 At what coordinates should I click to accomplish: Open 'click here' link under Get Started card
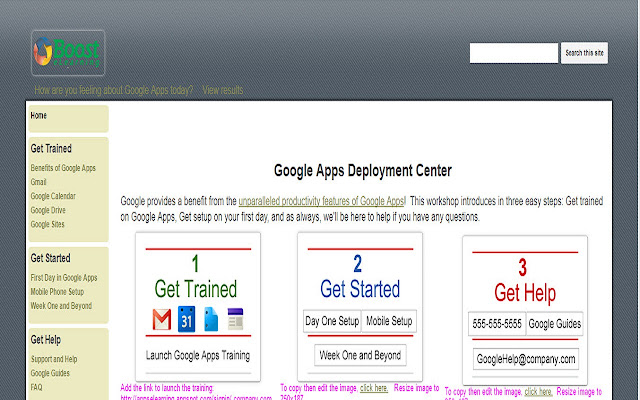(373, 388)
